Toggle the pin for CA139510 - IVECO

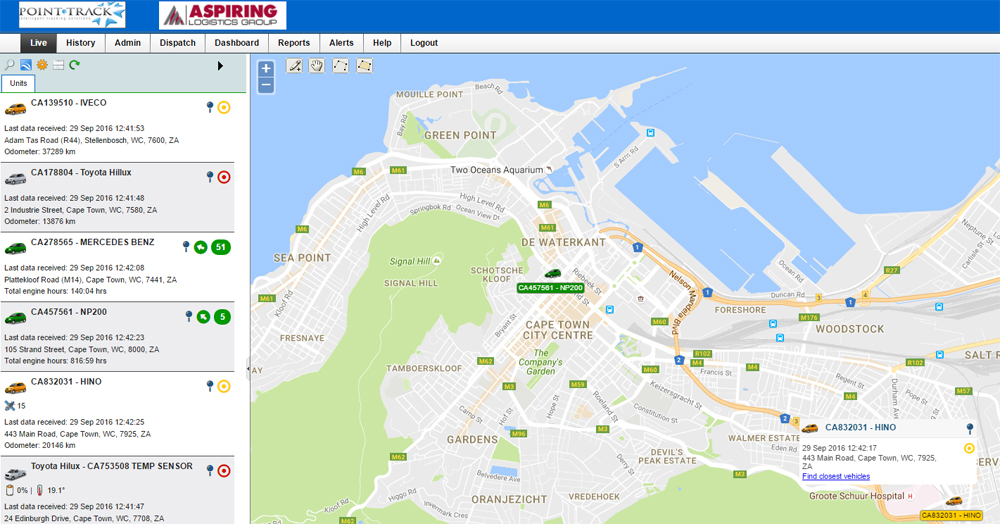pos(209,106)
